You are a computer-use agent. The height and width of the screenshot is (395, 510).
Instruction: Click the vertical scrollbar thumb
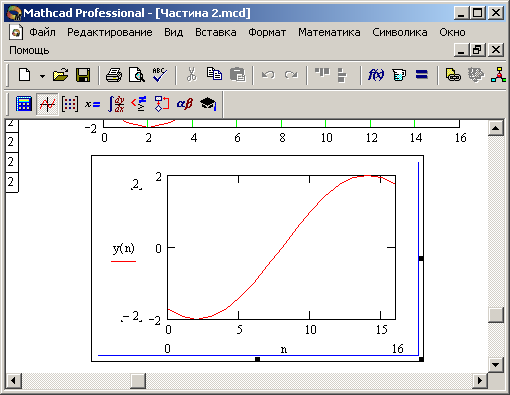495,314
